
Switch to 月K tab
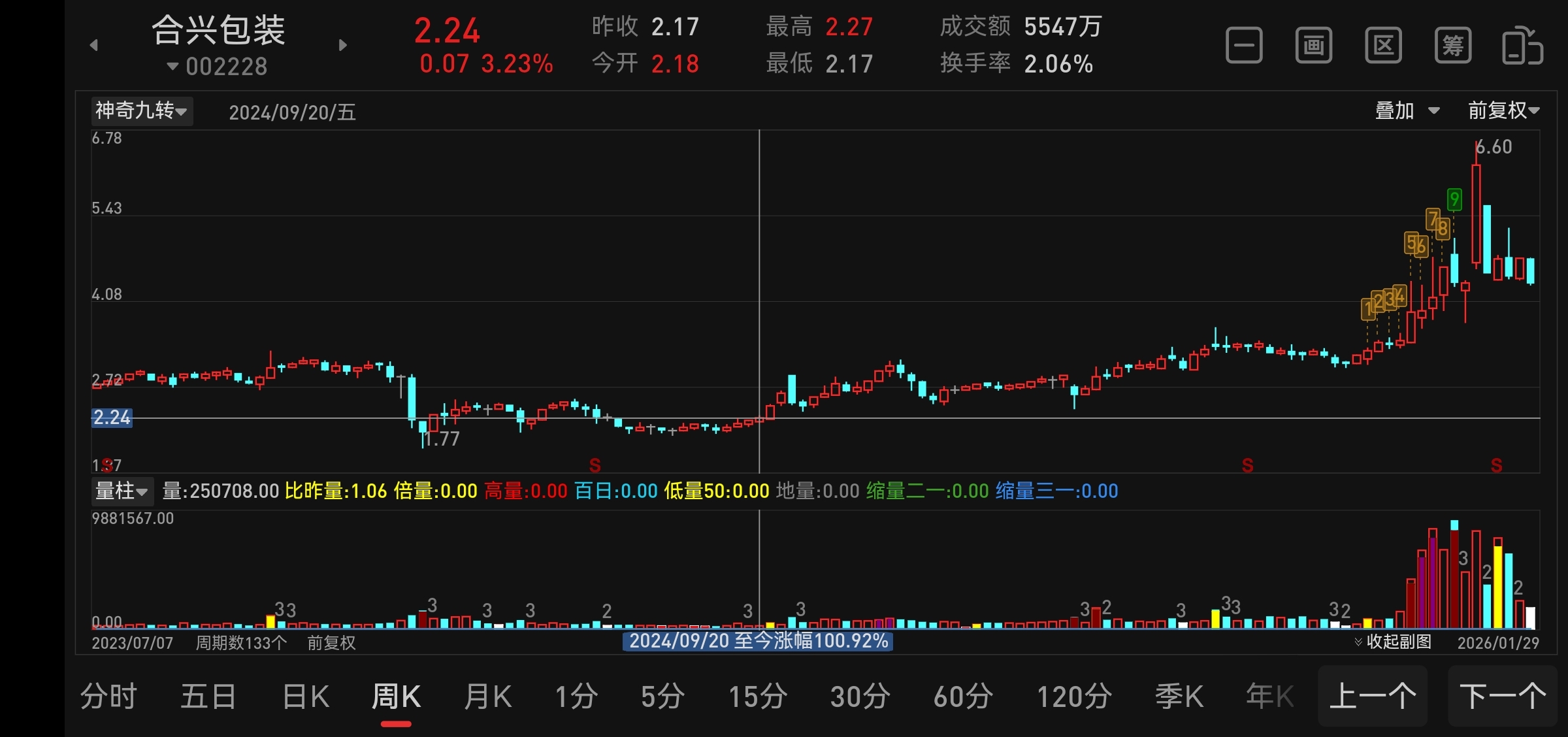(487, 696)
